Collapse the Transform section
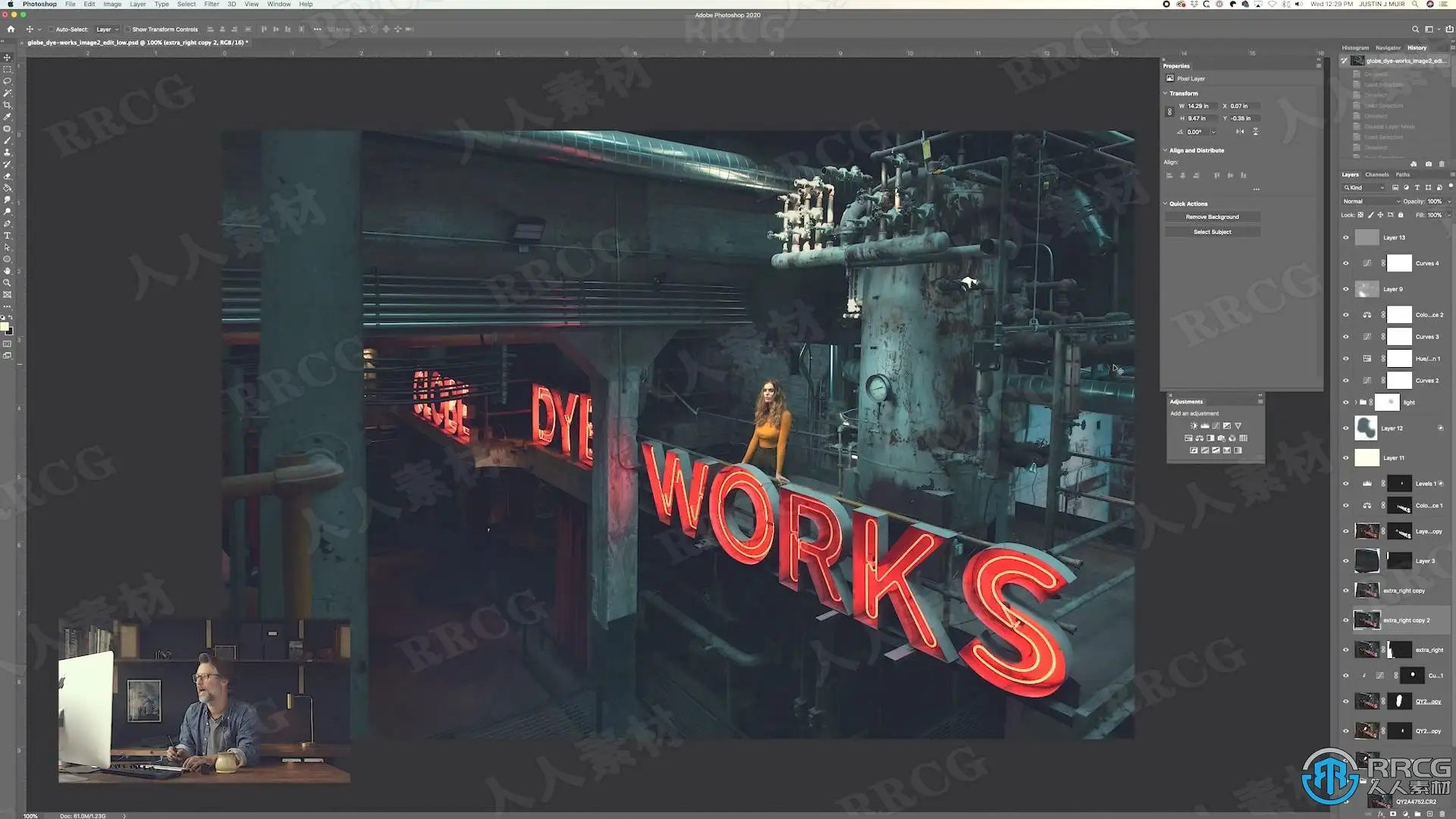 [1166, 93]
